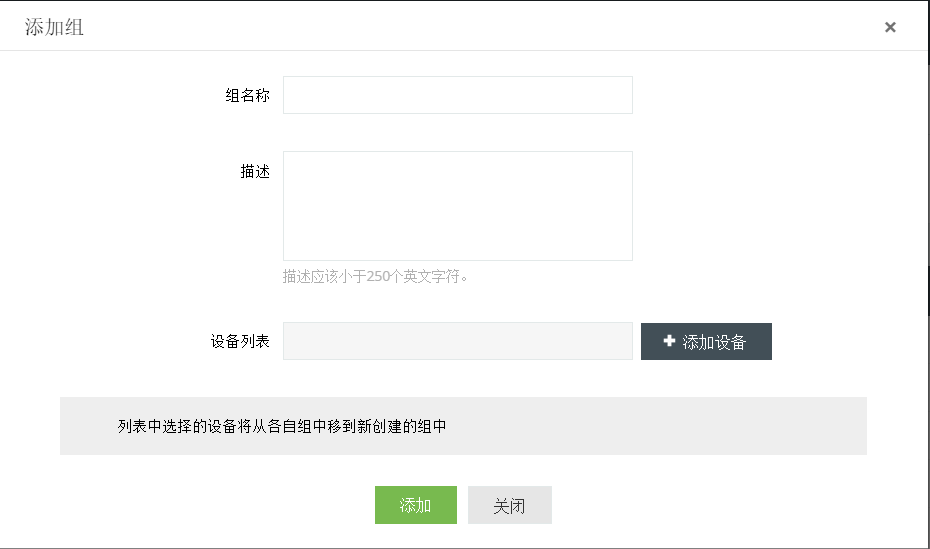This screenshot has height=549, width=930.
Task: Click the 添加组 dialog title
Action: point(54,28)
